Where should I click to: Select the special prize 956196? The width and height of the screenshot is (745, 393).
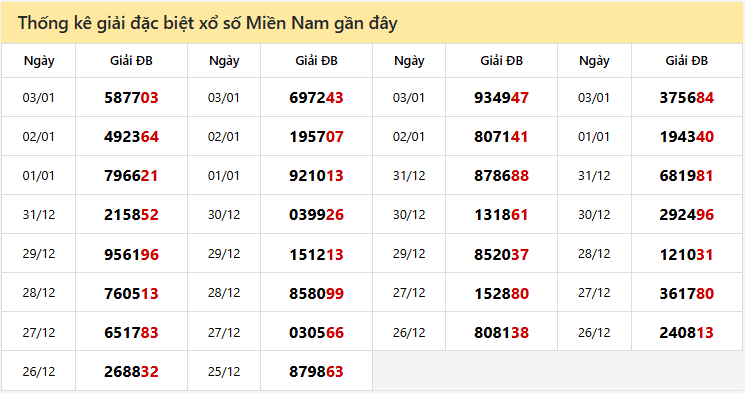[x=131, y=255]
